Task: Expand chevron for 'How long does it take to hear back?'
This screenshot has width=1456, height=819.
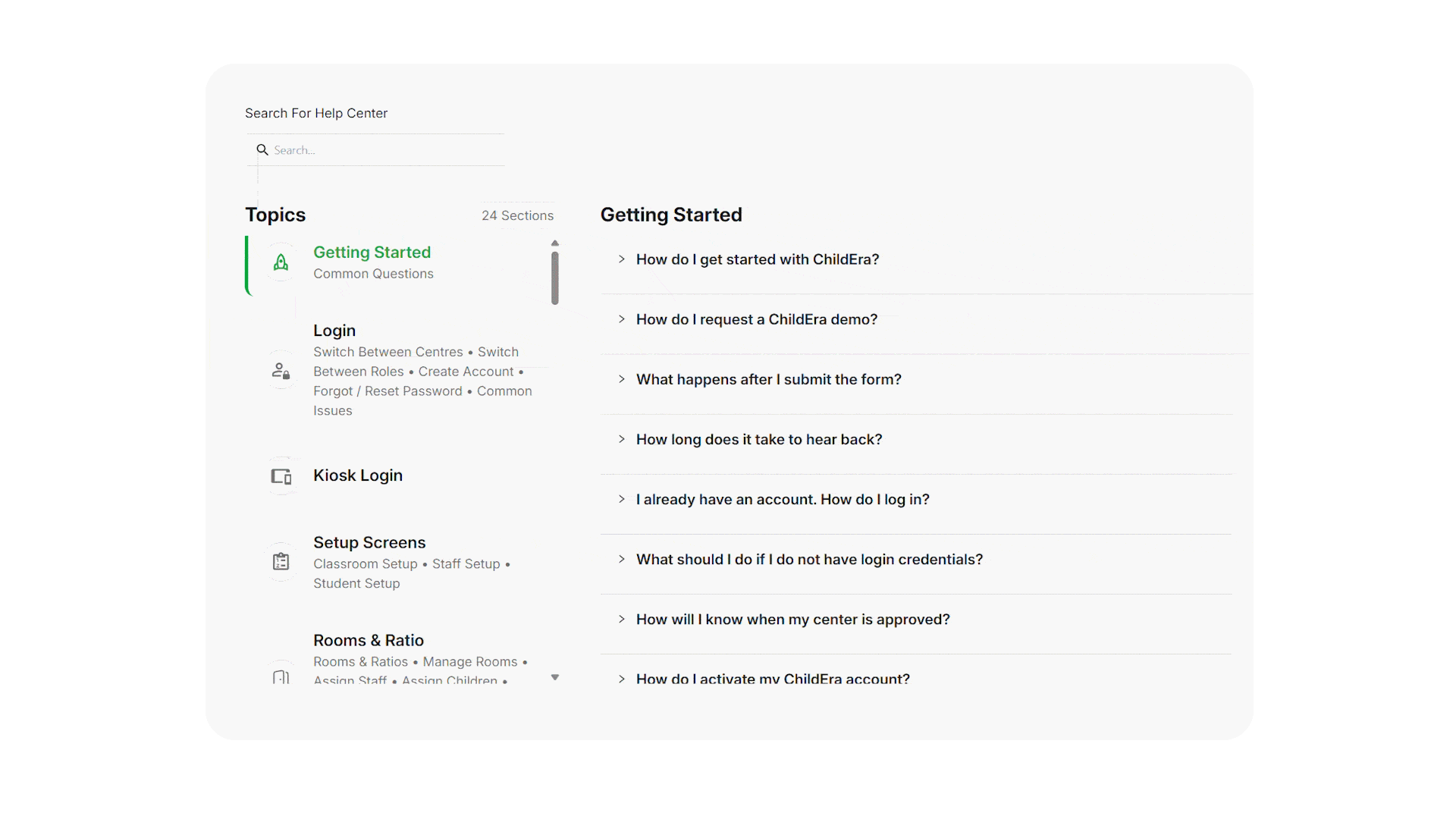Action: (622, 439)
